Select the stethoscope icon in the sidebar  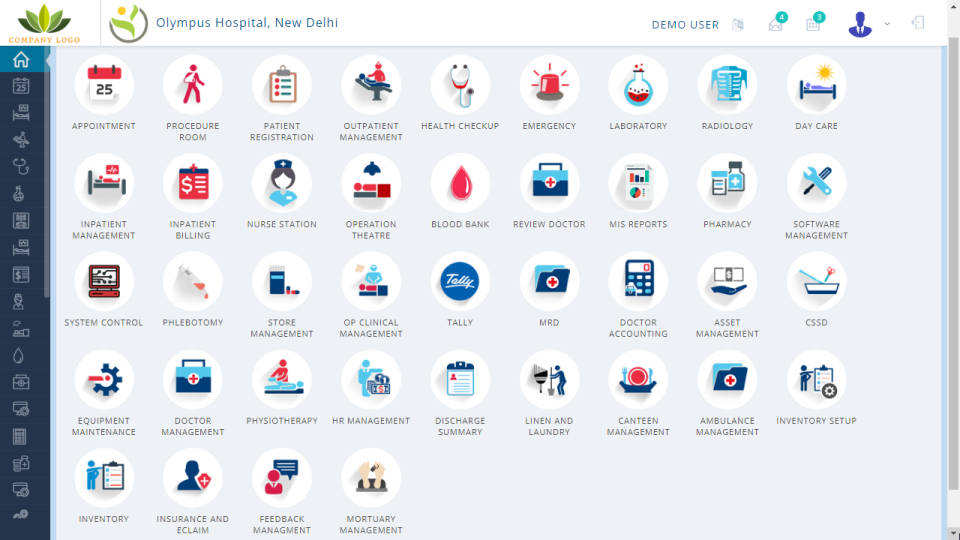tap(21, 167)
